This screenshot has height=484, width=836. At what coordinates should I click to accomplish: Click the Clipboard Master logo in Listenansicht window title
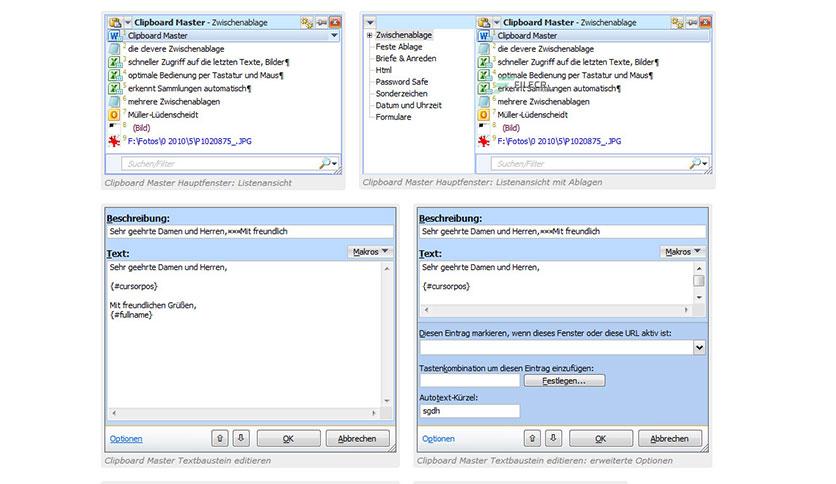click(x=115, y=22)
